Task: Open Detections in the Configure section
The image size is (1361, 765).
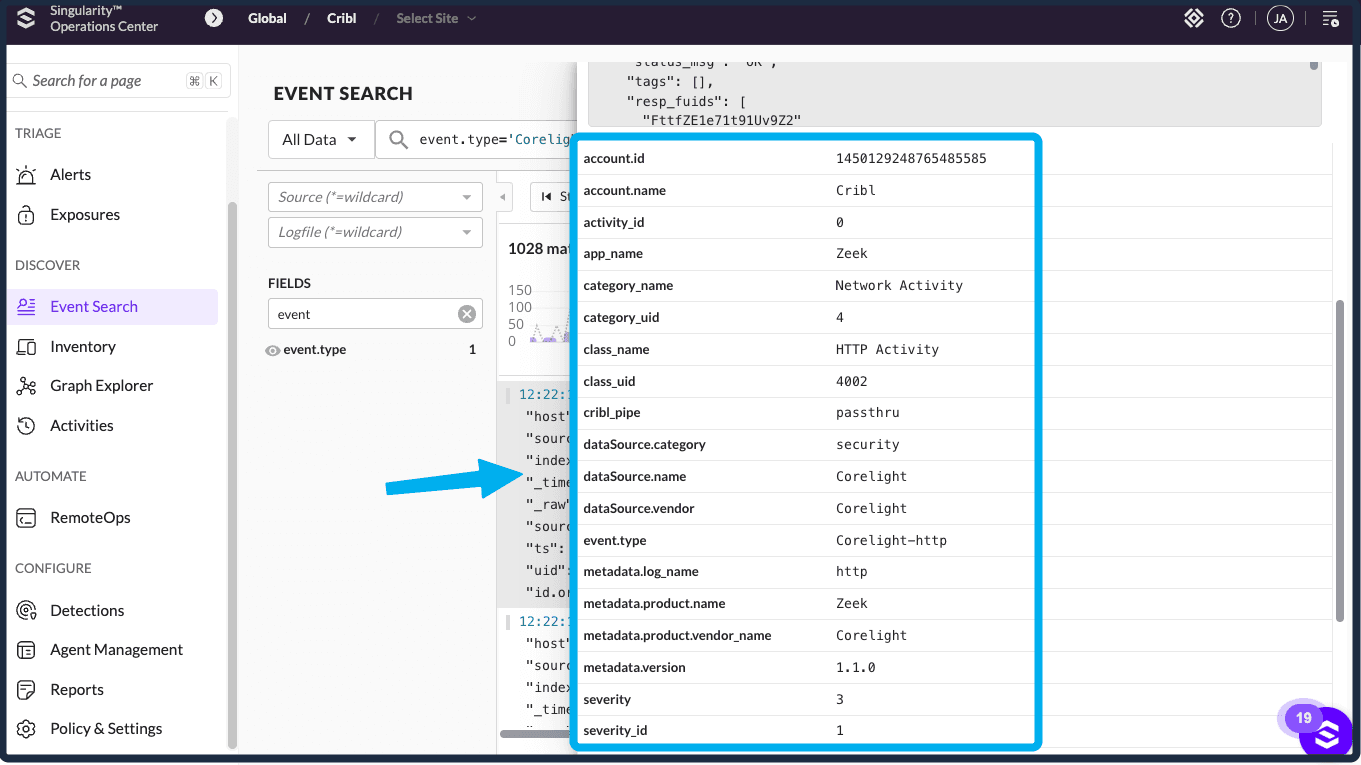Action: tap(87, 611)
